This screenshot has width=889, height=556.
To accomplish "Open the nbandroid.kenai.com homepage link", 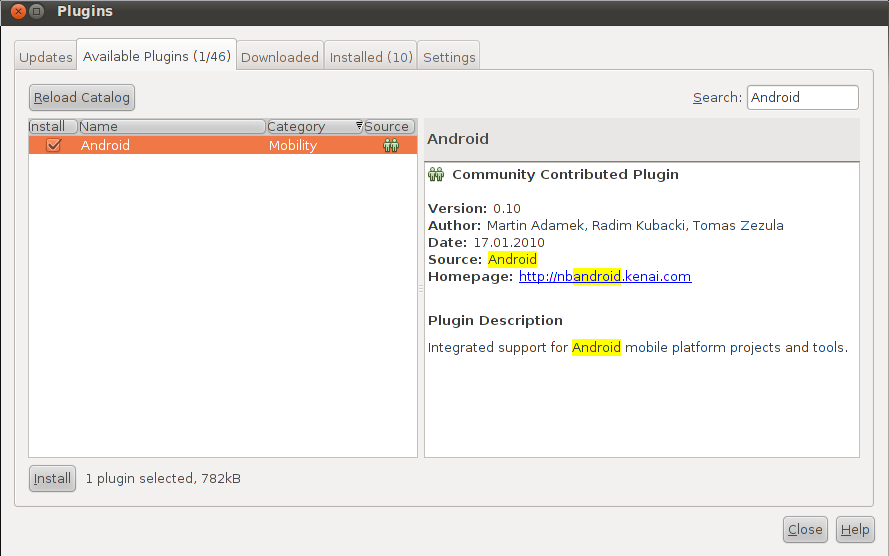I will [605, 277].
